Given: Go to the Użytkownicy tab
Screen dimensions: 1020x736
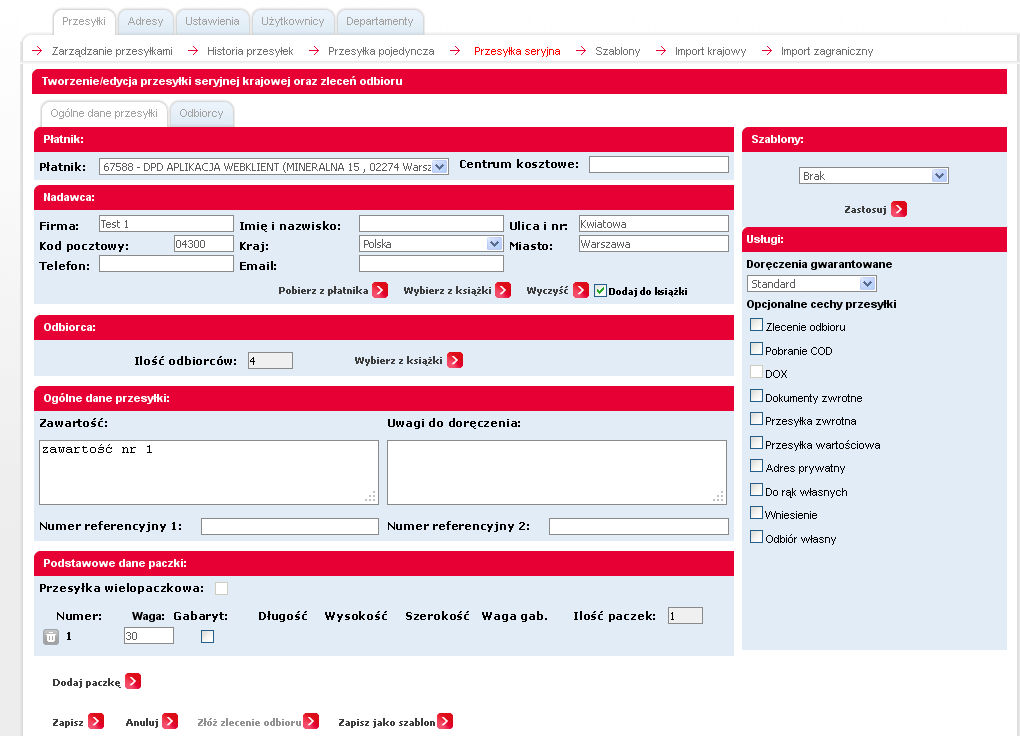Looking at the screenshot, I should [293, 21].
